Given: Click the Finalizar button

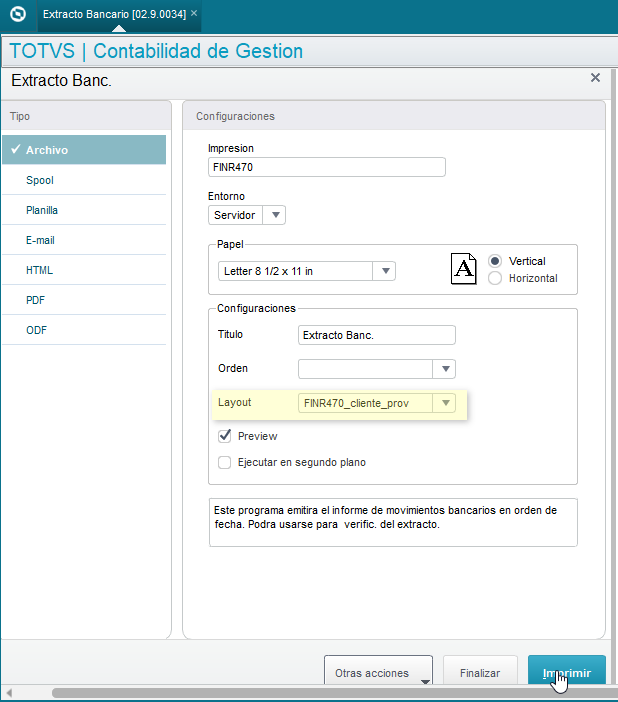Looking at the screenshot, I should point(480,670).
